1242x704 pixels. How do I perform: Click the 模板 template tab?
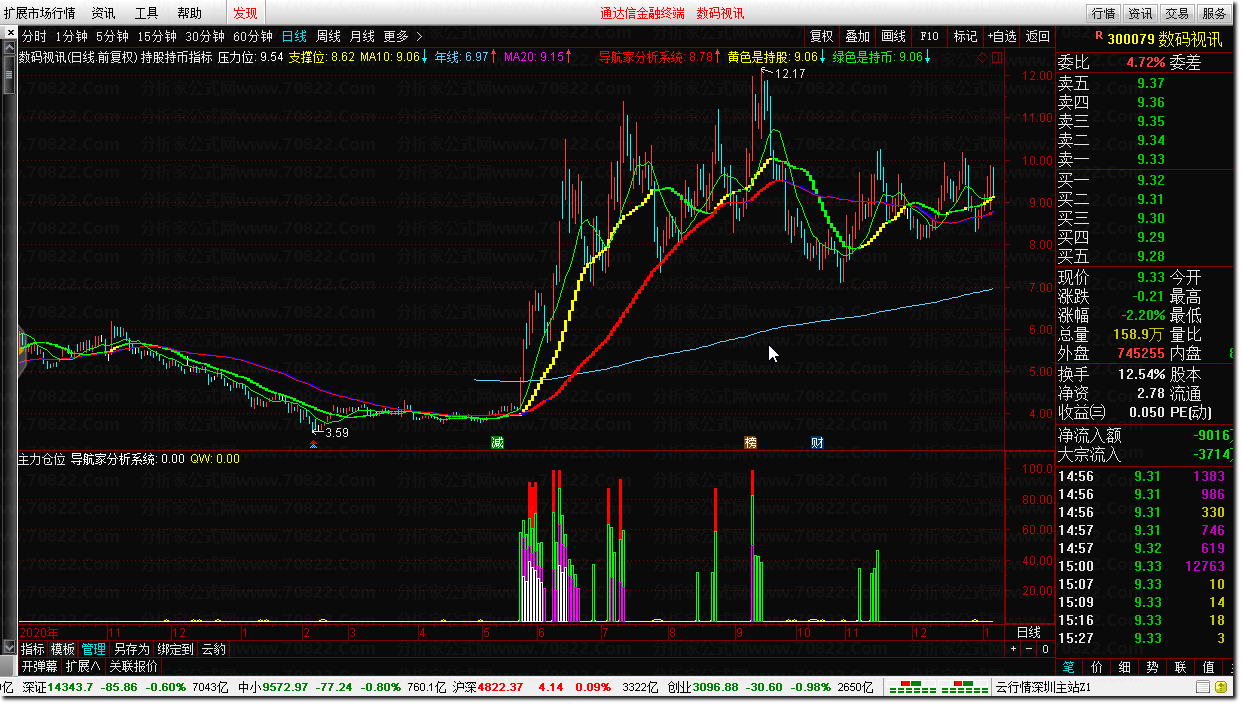tap(63, 649)
